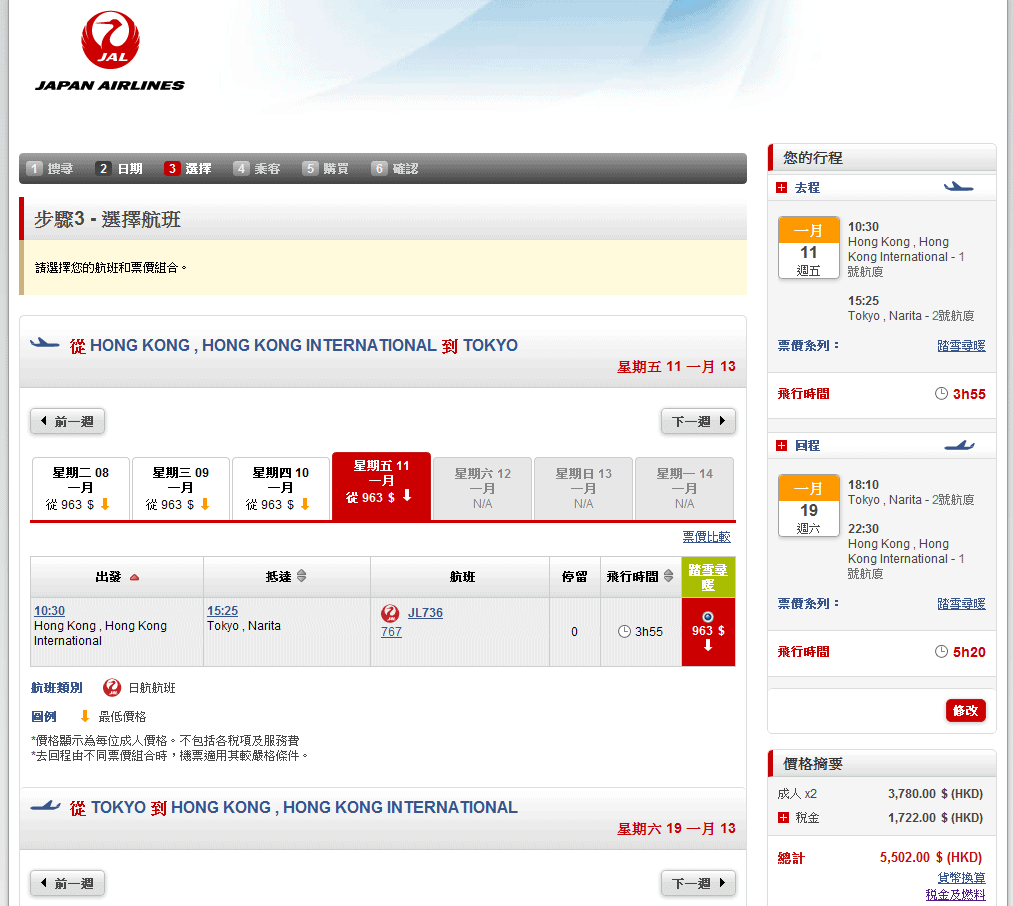Select the 963 $ fare radio button
1013x906 pixels.
pos(708,616)
